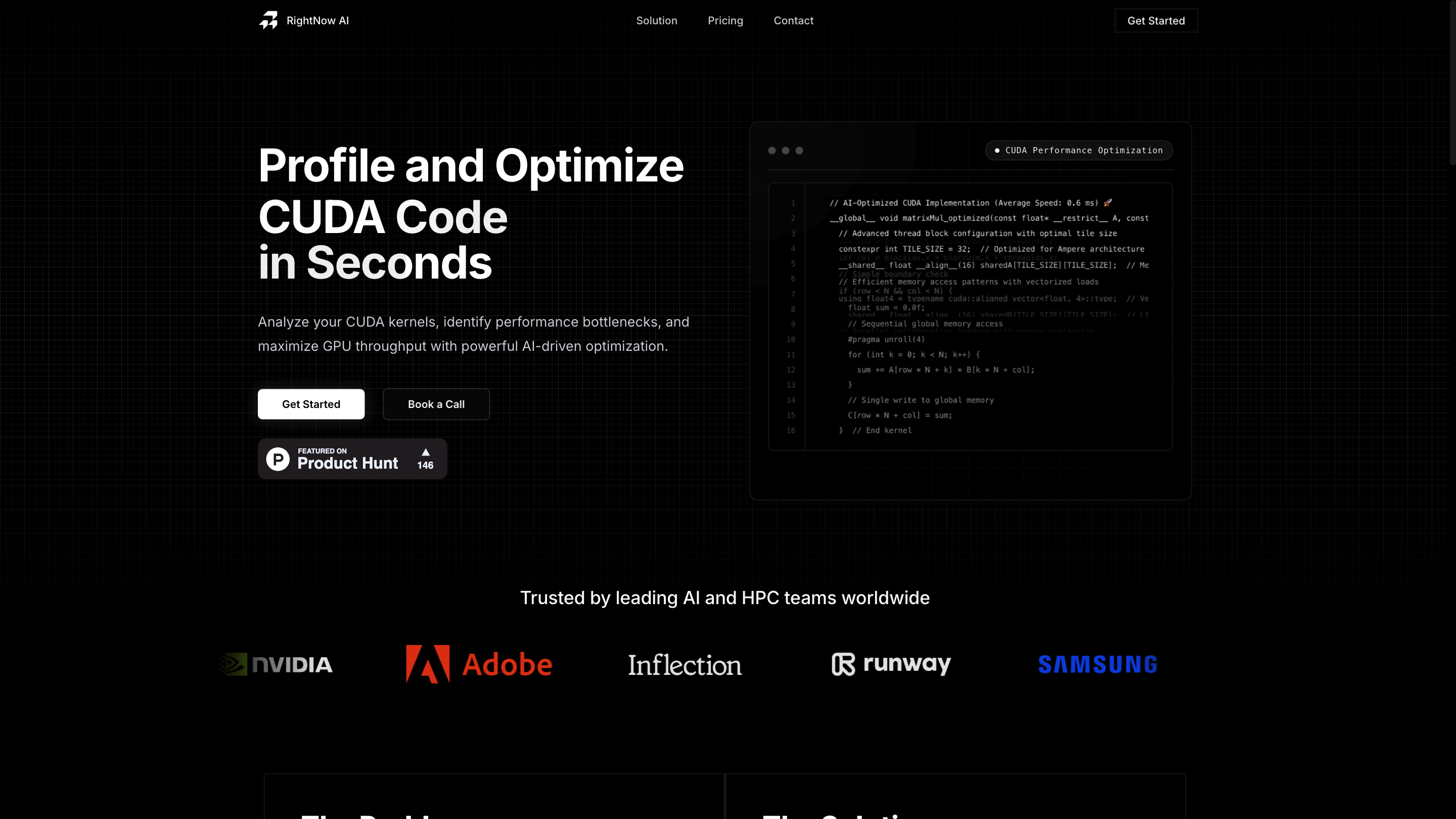
Task: Open the Solution nav item
Action: click(x=656, y=20)
